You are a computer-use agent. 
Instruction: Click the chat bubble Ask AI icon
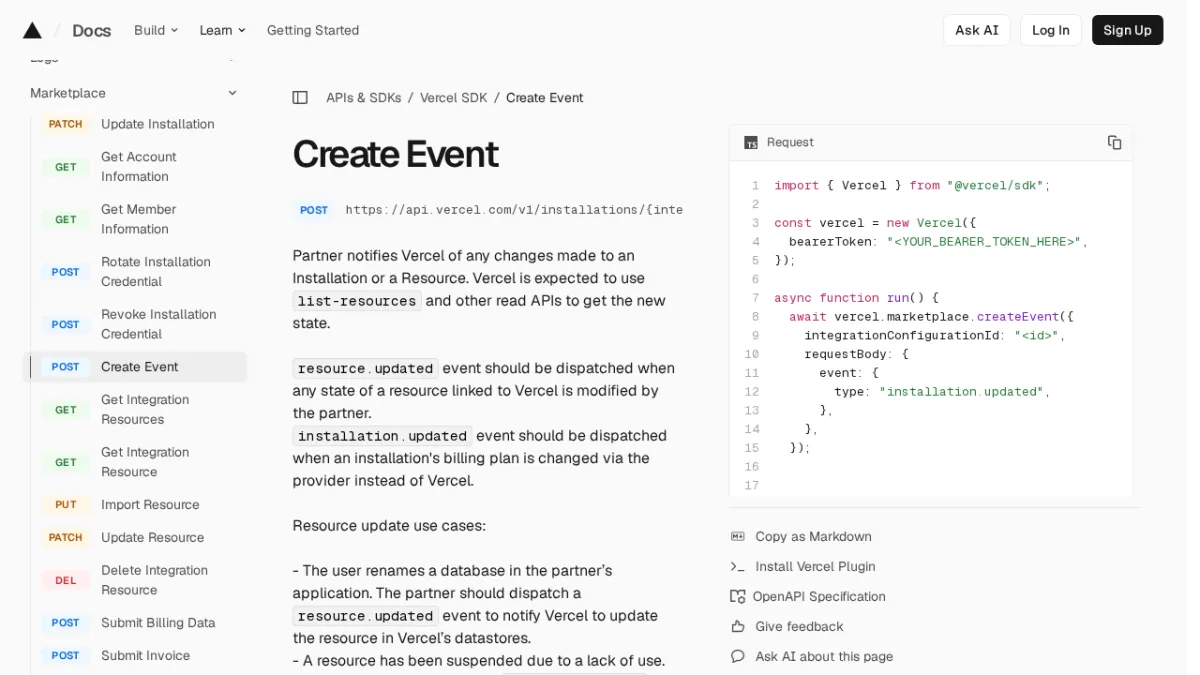click(x=738, y=657)
